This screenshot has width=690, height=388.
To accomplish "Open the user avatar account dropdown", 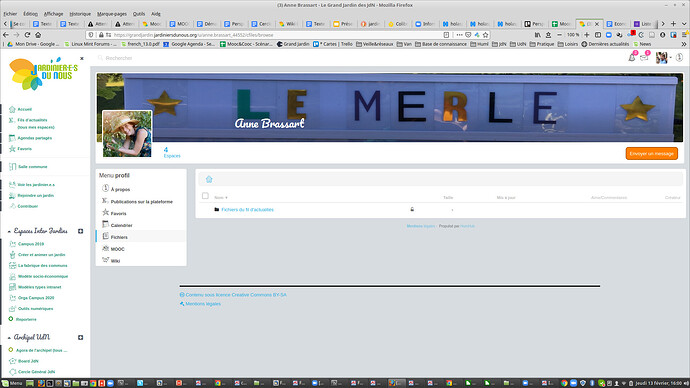I will tap(664, 58).
